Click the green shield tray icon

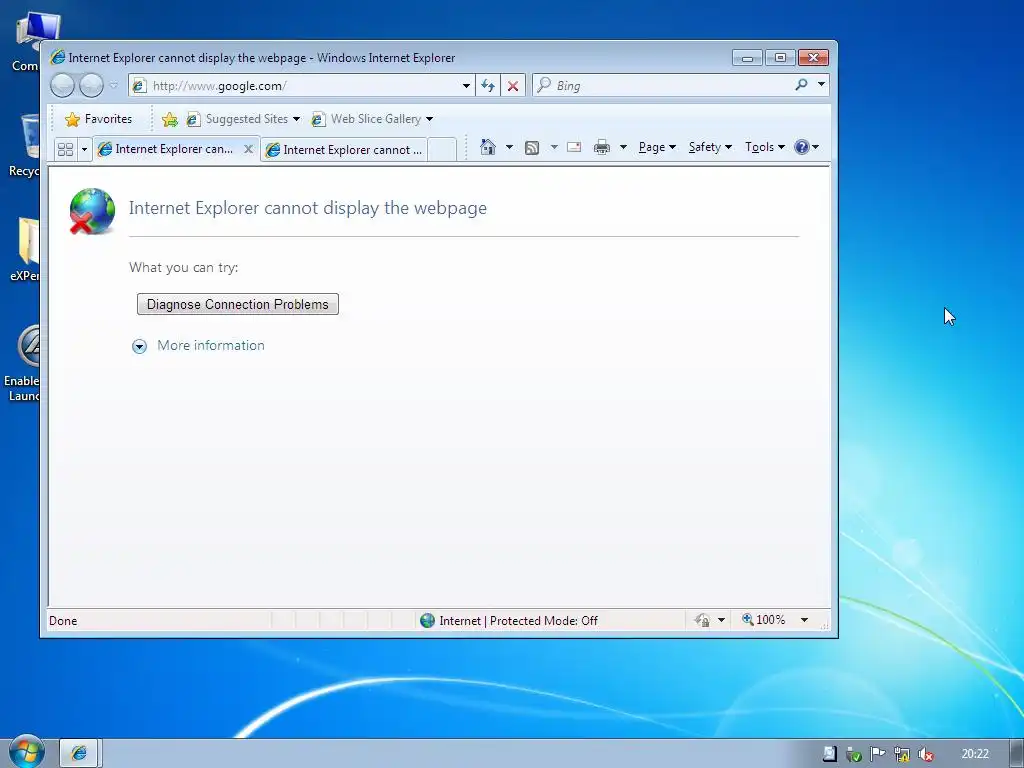tap(853, 754)
